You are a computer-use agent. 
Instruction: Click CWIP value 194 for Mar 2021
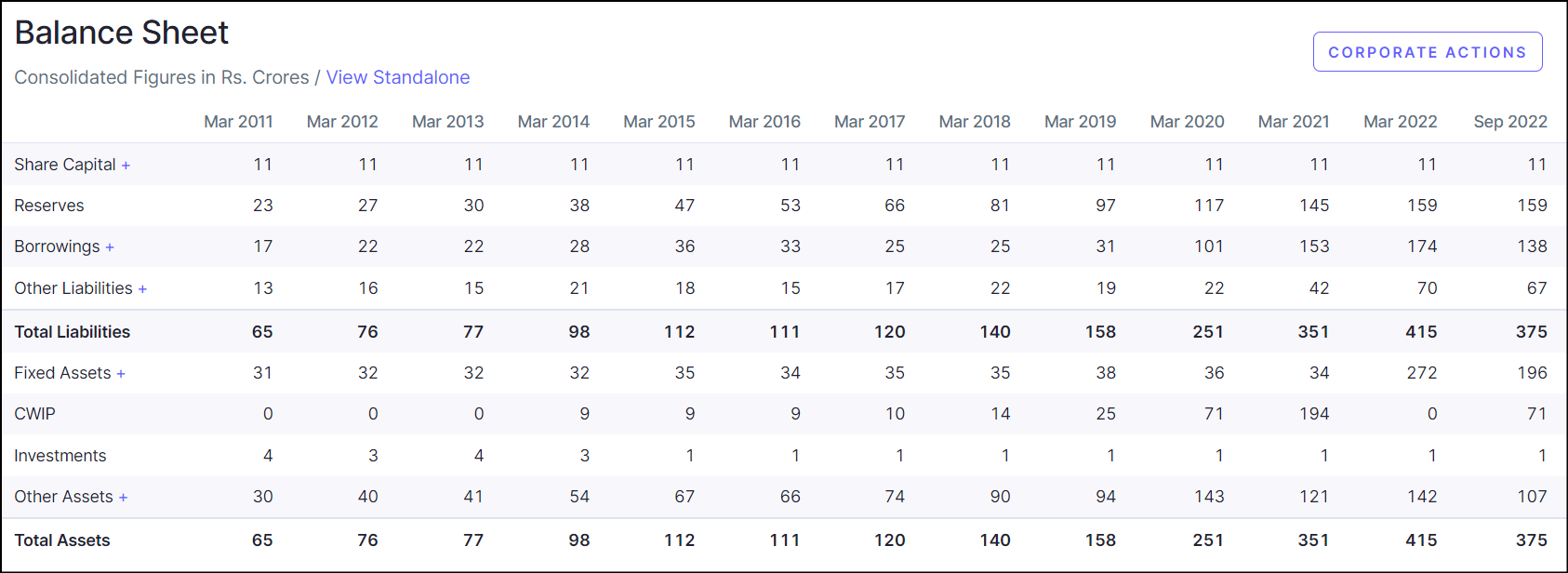click(x=1313, y=414)
